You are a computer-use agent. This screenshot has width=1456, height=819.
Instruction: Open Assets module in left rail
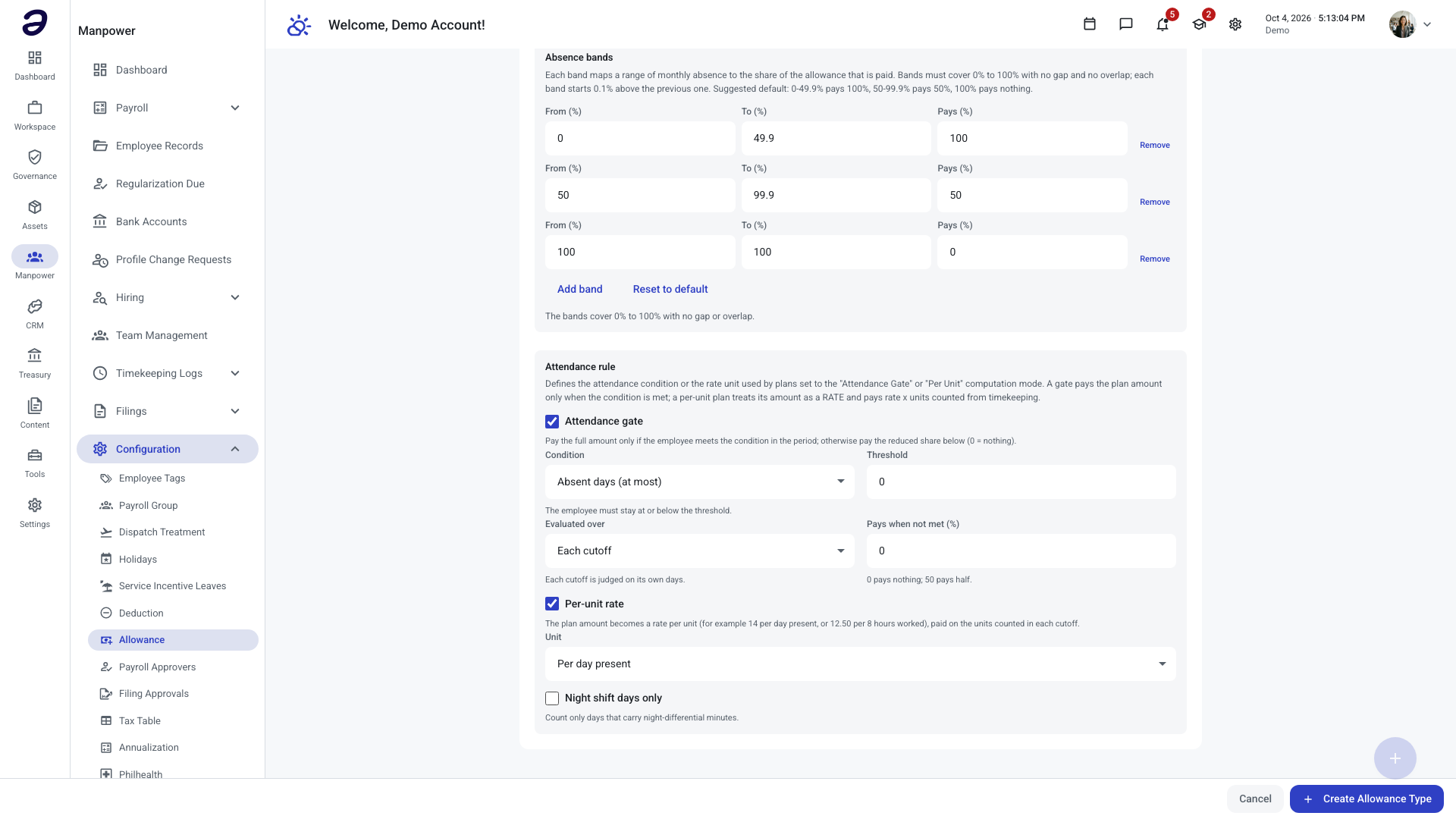(35, 215)
